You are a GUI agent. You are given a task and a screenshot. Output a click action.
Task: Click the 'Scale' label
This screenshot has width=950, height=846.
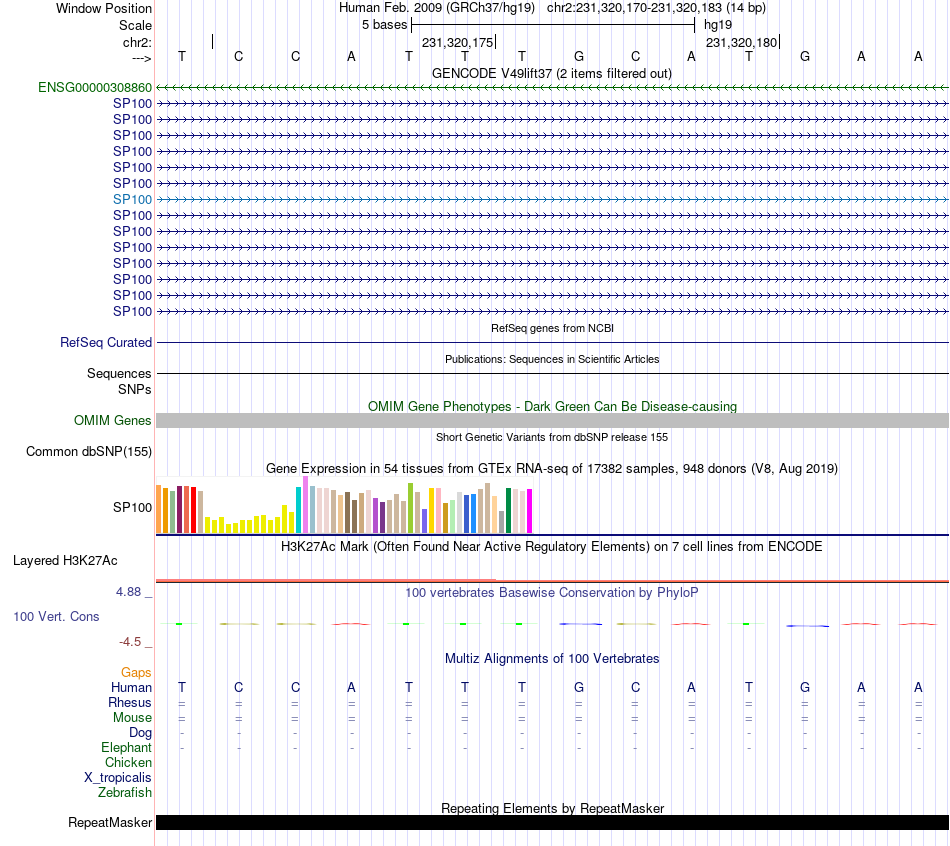click(135, 25)
